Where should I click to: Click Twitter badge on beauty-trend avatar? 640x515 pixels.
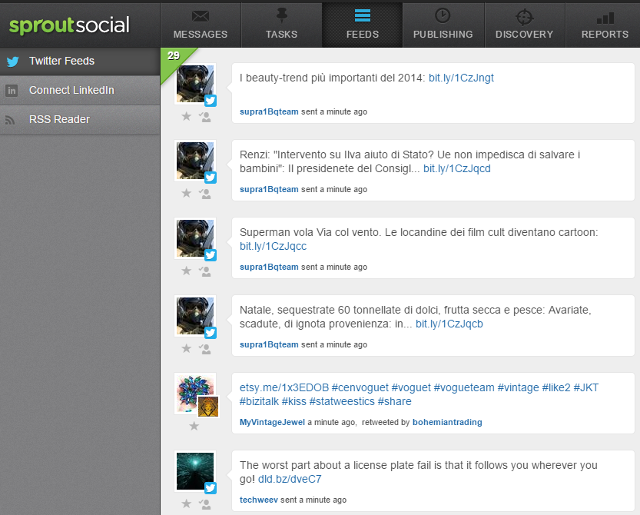pyautogui.click(x=210, y=100)
